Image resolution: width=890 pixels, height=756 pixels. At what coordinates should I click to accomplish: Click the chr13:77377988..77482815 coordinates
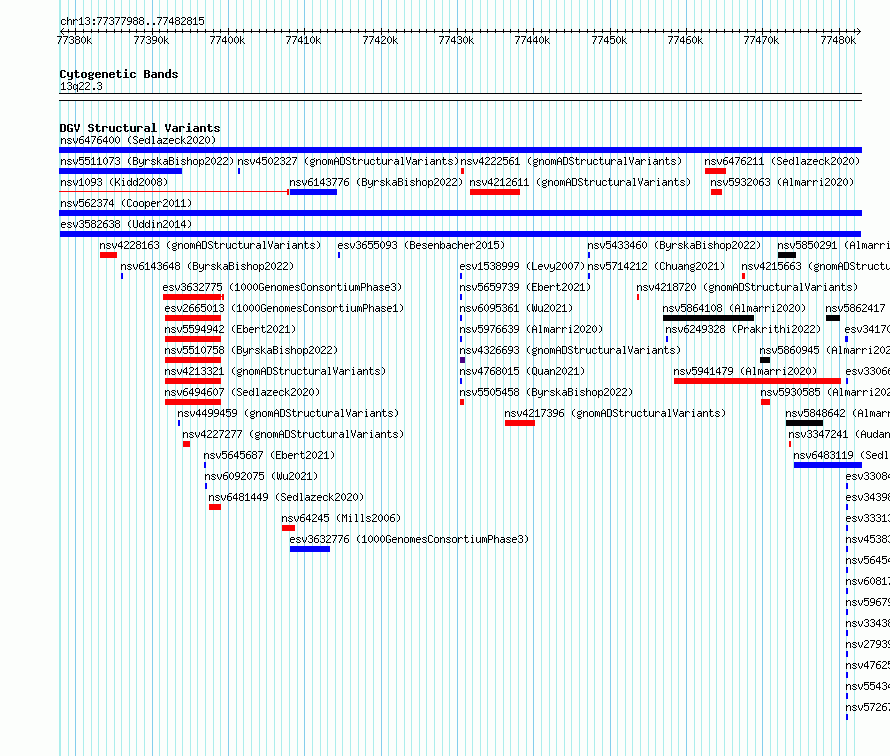point(132,22)
